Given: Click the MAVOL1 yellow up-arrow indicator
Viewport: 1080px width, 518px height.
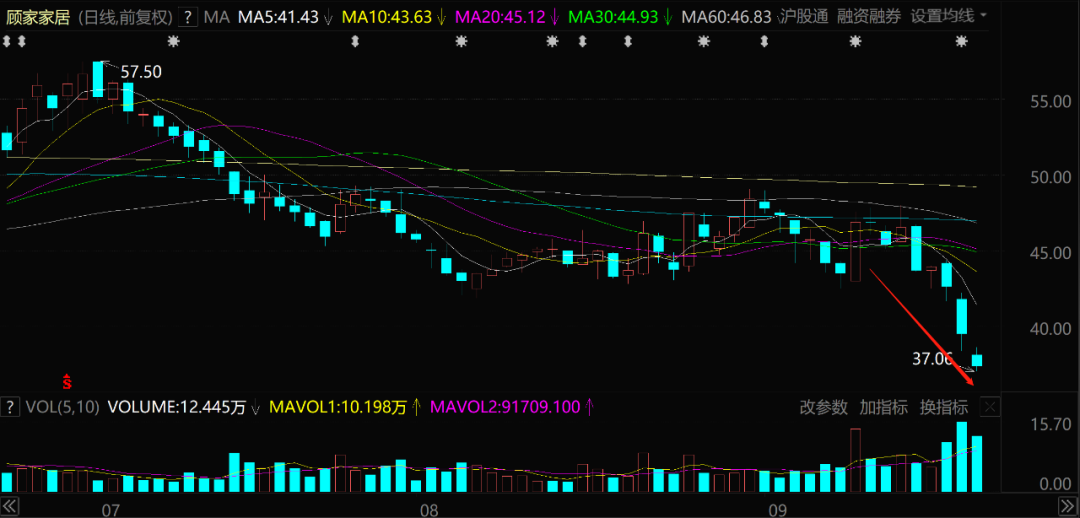Looking at the screenshot, I should tap(416, 407).
